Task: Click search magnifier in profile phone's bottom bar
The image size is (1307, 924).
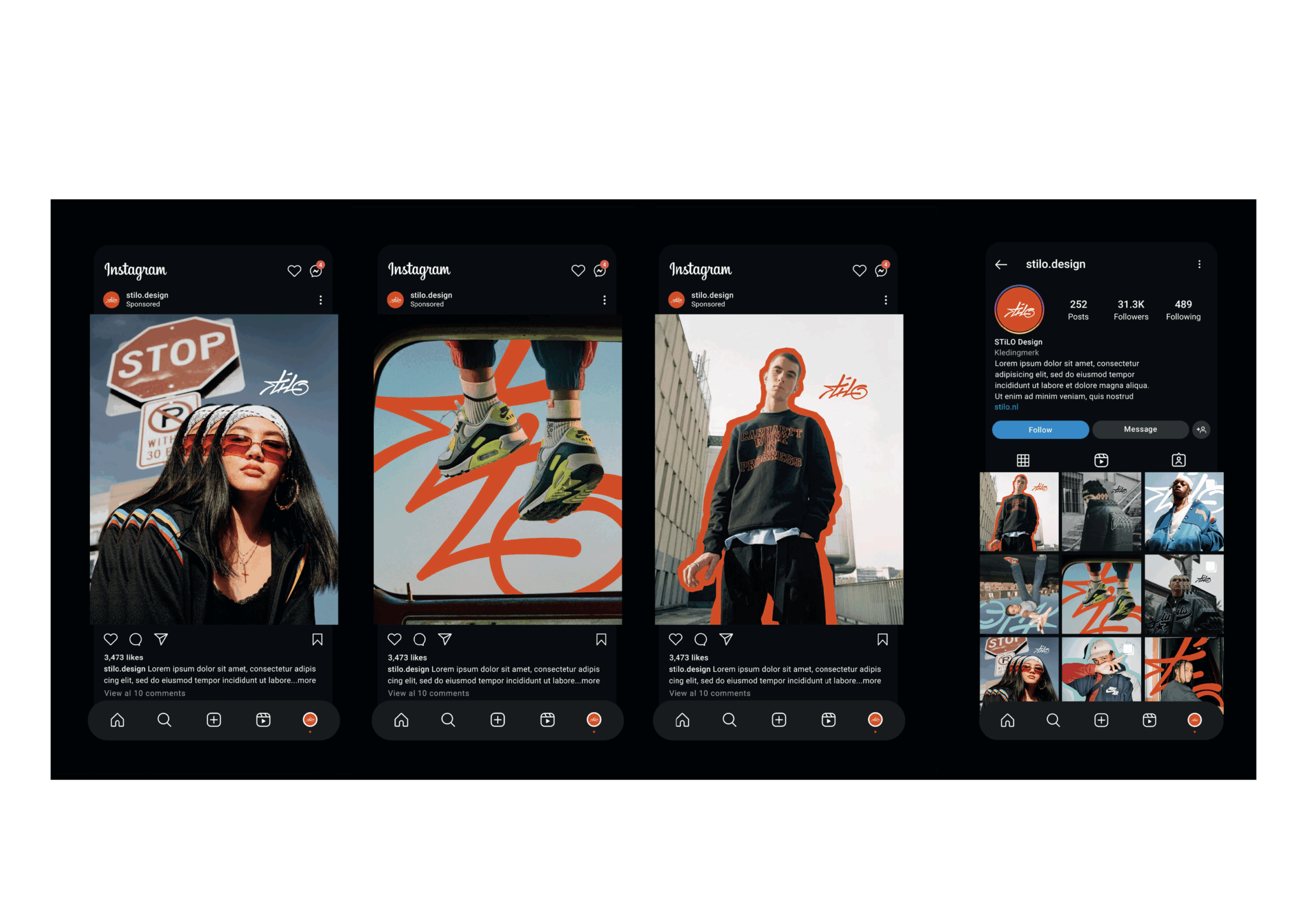Action: [1053, 720]
